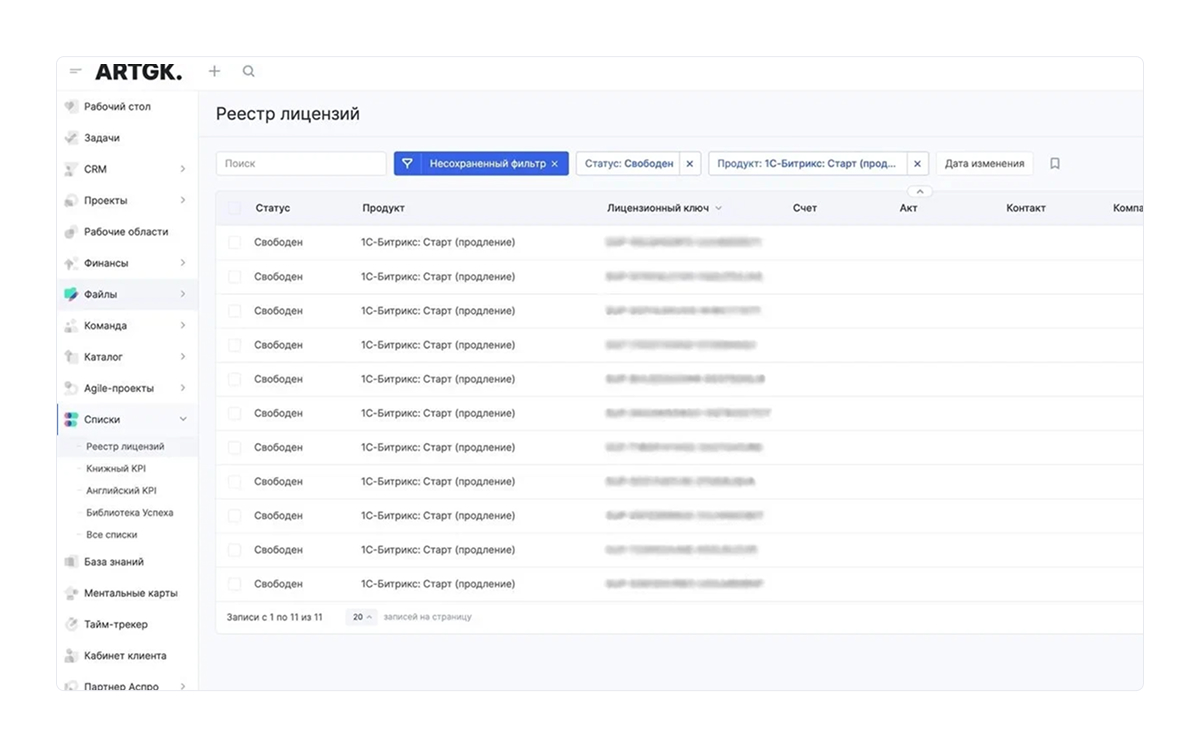Click the Списки sidebar icon
The height and width of the screenshot is (748, 1200).
pyautogui.click(x=71, y=419)
